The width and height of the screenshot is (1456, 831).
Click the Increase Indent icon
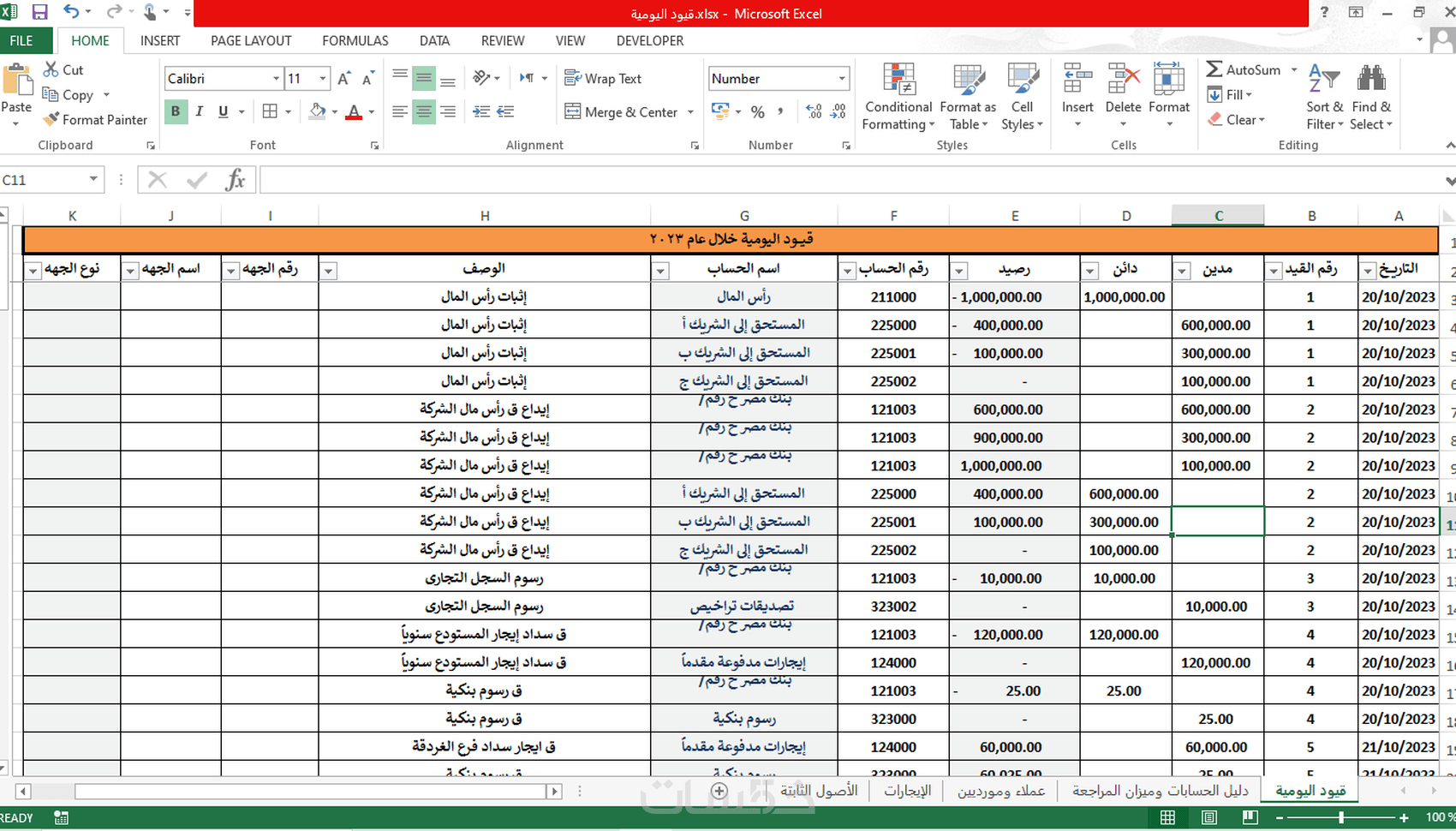point(505,111)
